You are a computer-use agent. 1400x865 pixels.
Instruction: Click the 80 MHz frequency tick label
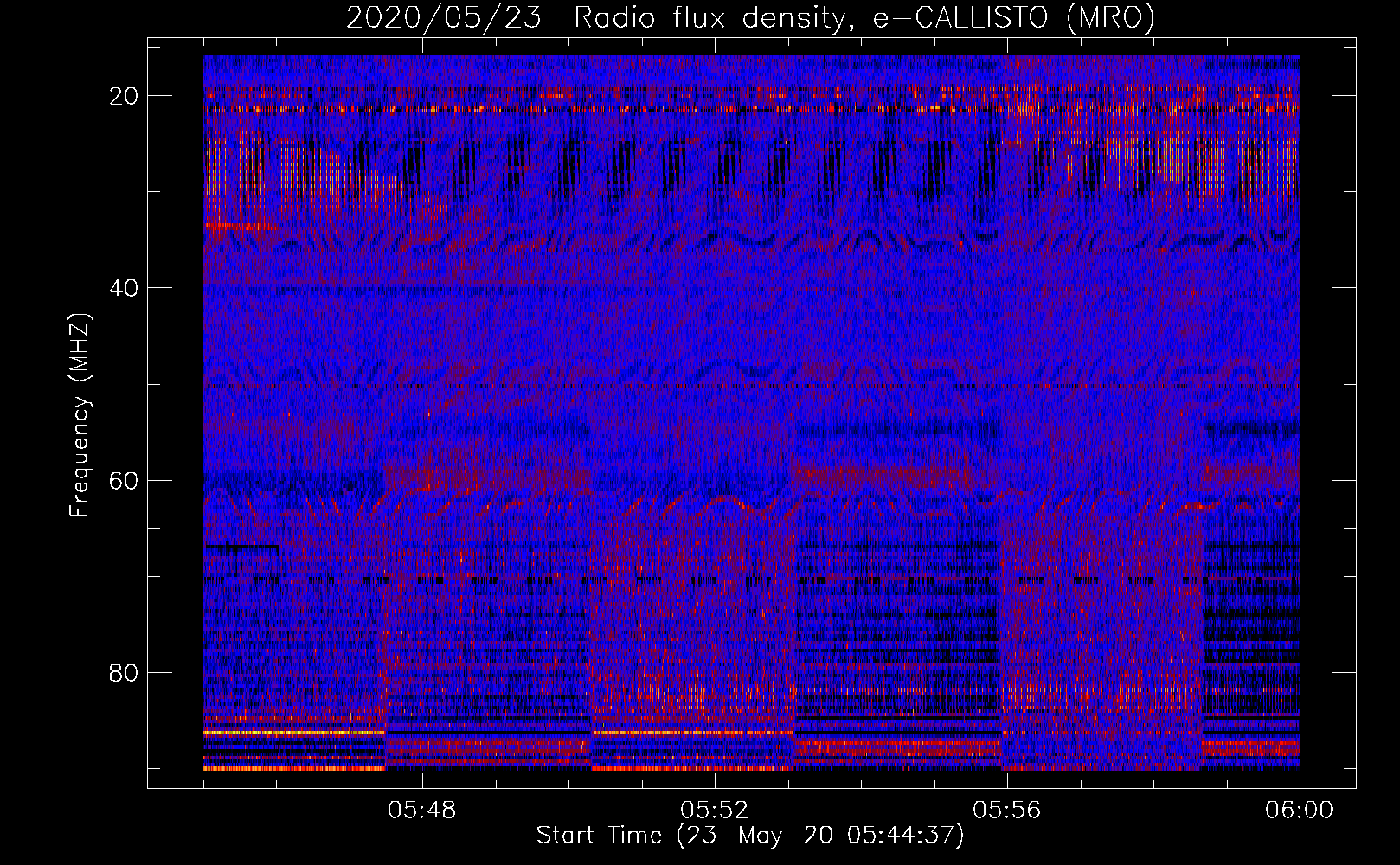coord(125,672)
